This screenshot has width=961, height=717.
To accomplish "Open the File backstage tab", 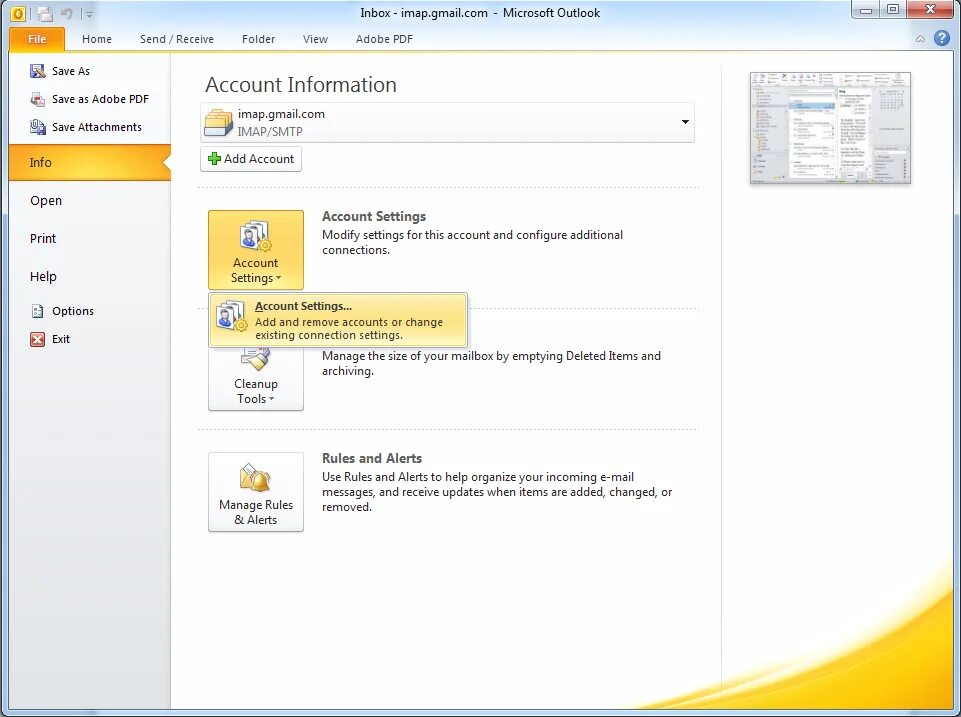I will (x=37, y=39).
